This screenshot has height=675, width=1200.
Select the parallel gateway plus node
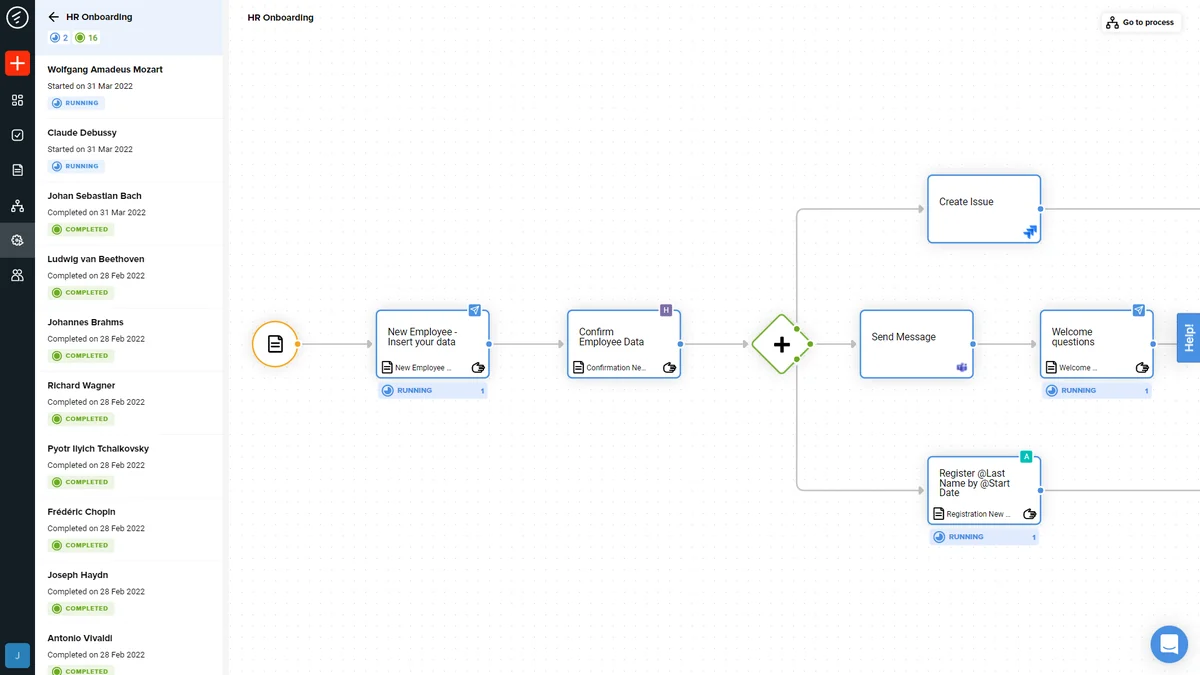[x=781, y=344]
